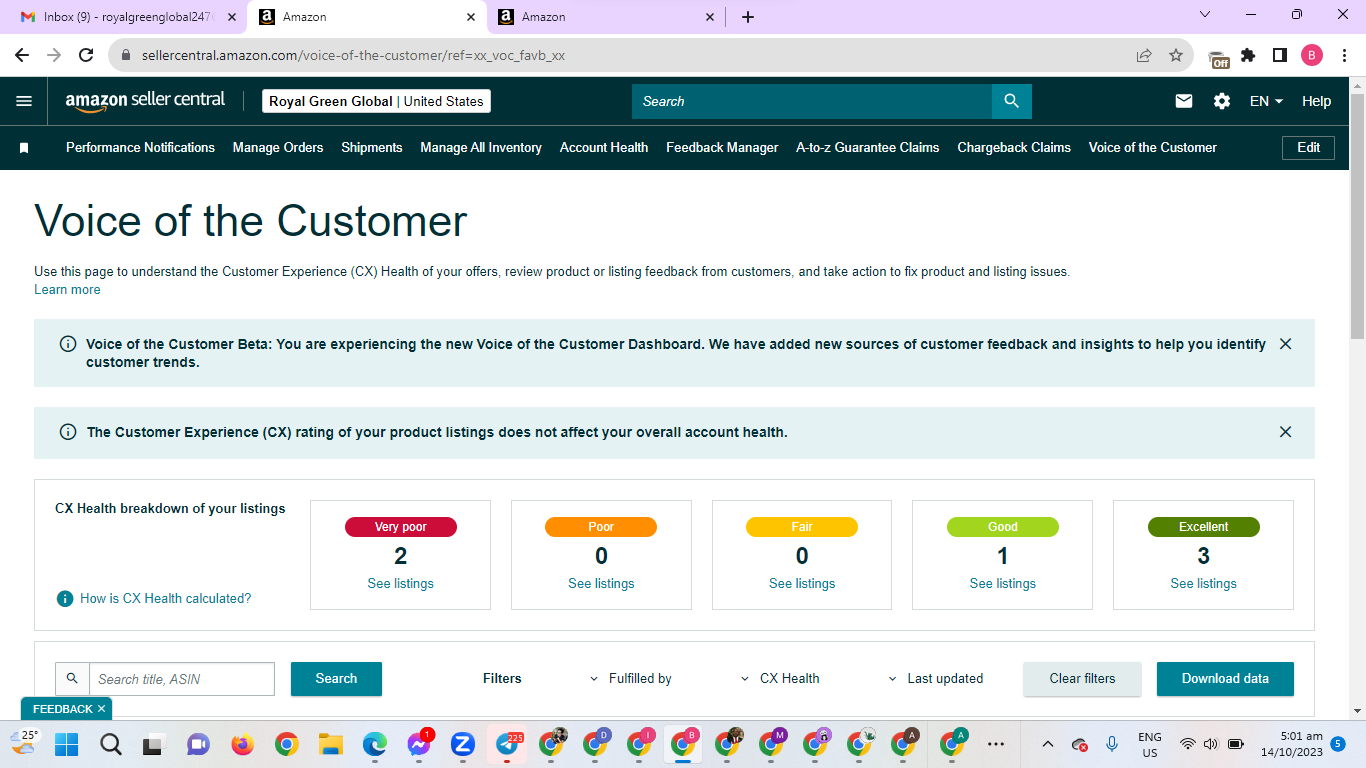
Task: Focus the Search title, ASIN field
Action: coord(182,679)
